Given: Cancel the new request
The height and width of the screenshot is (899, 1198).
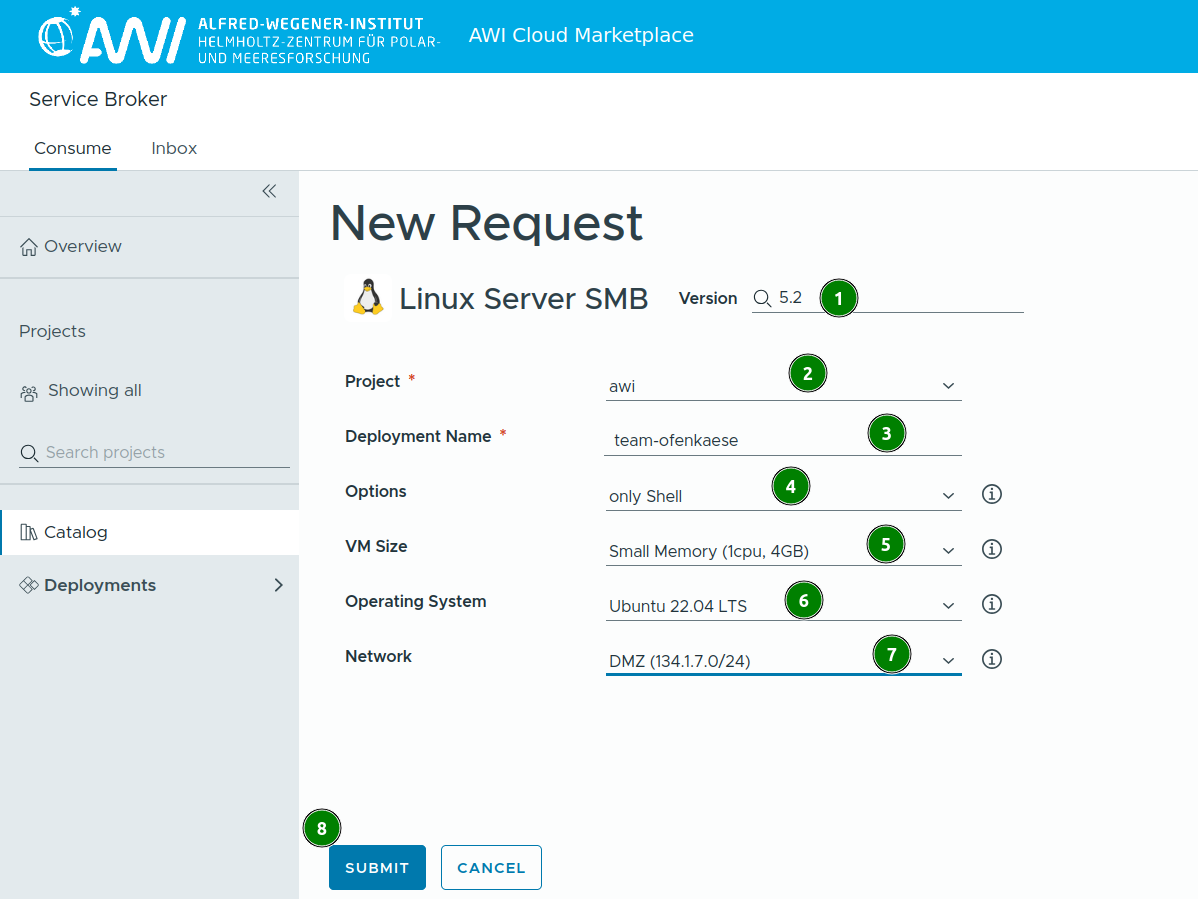Looking at the screenshot, I should [x=491, y=868].
